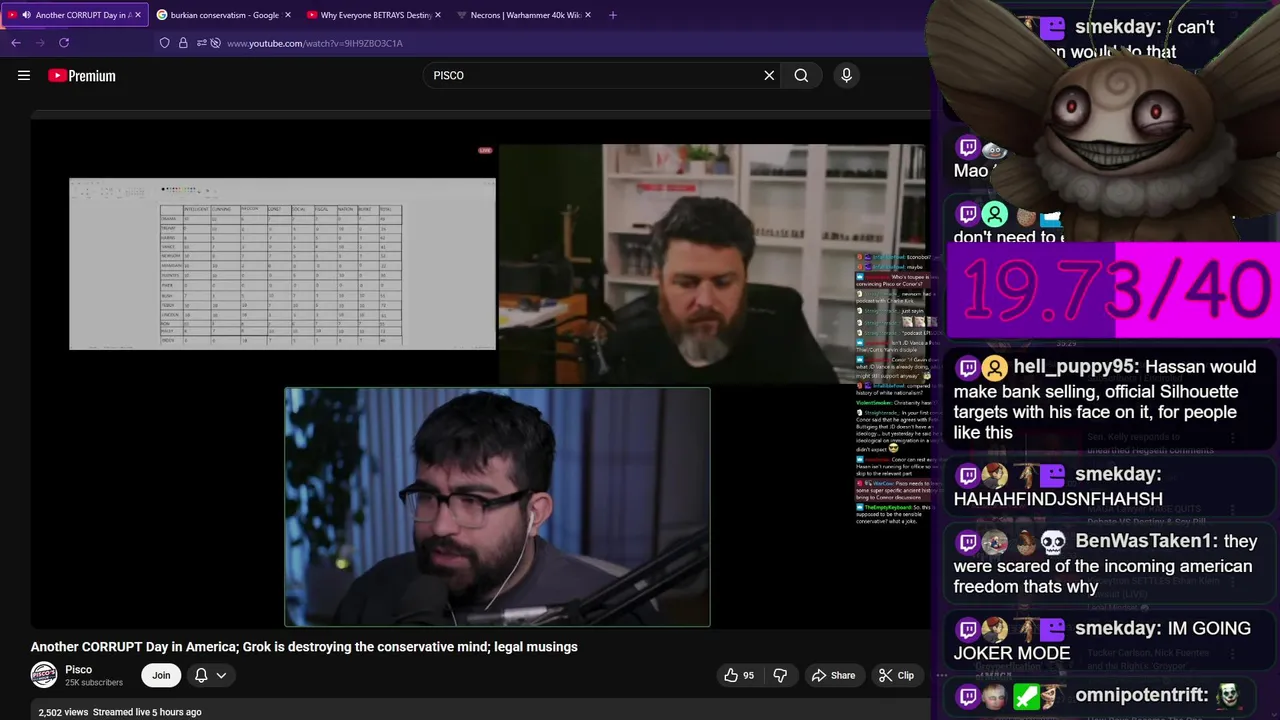Go back in browser history
This screenshot has height=720, width=1280.
click(16, 43)
